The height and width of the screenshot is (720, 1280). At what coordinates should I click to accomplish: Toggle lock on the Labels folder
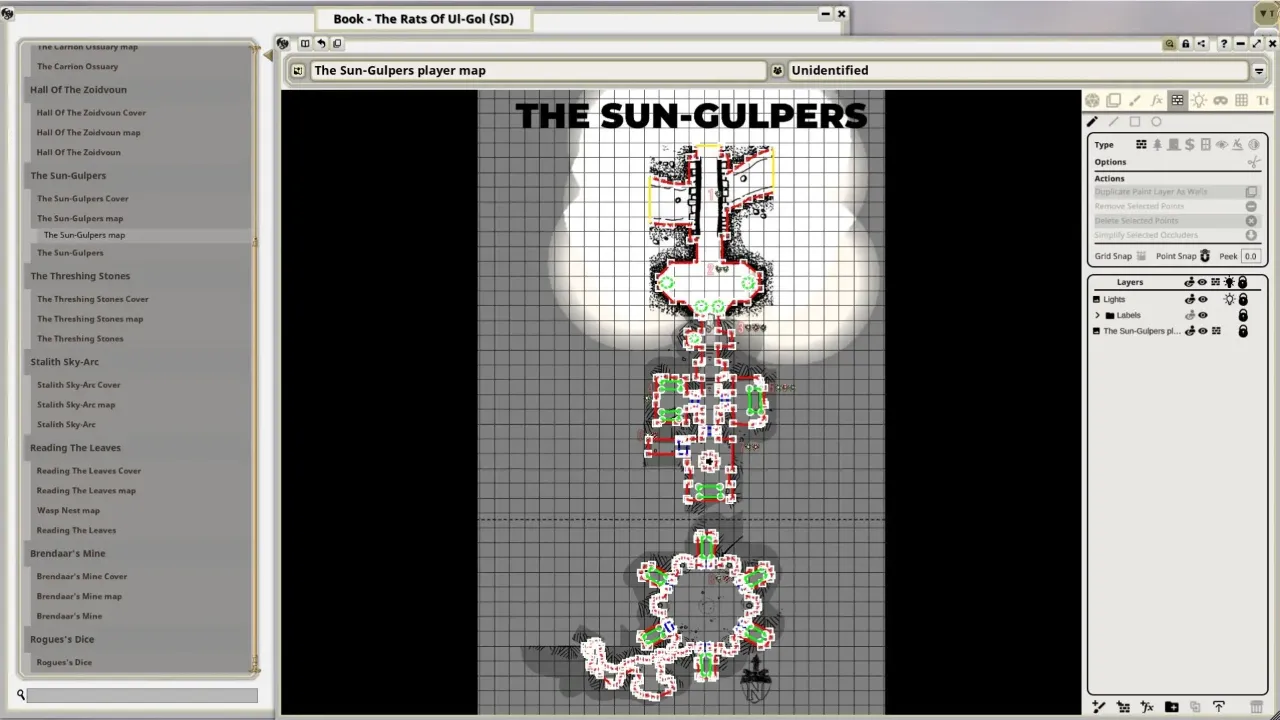point(1243,315)
